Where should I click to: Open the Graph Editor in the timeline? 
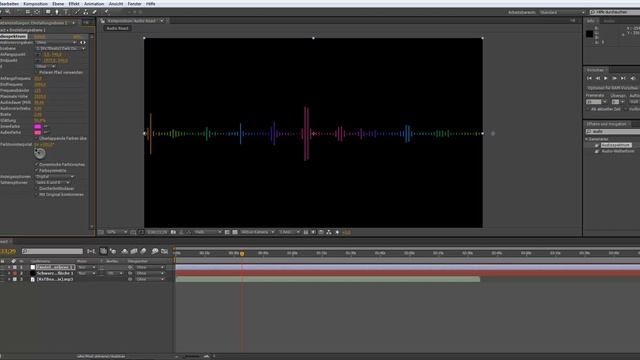[x=164, y=251]
